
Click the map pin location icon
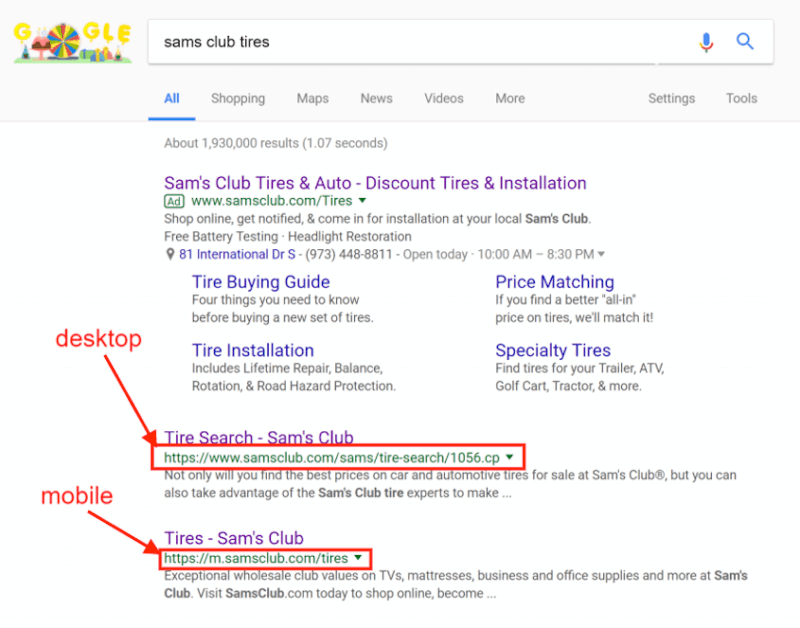[170, 254]
